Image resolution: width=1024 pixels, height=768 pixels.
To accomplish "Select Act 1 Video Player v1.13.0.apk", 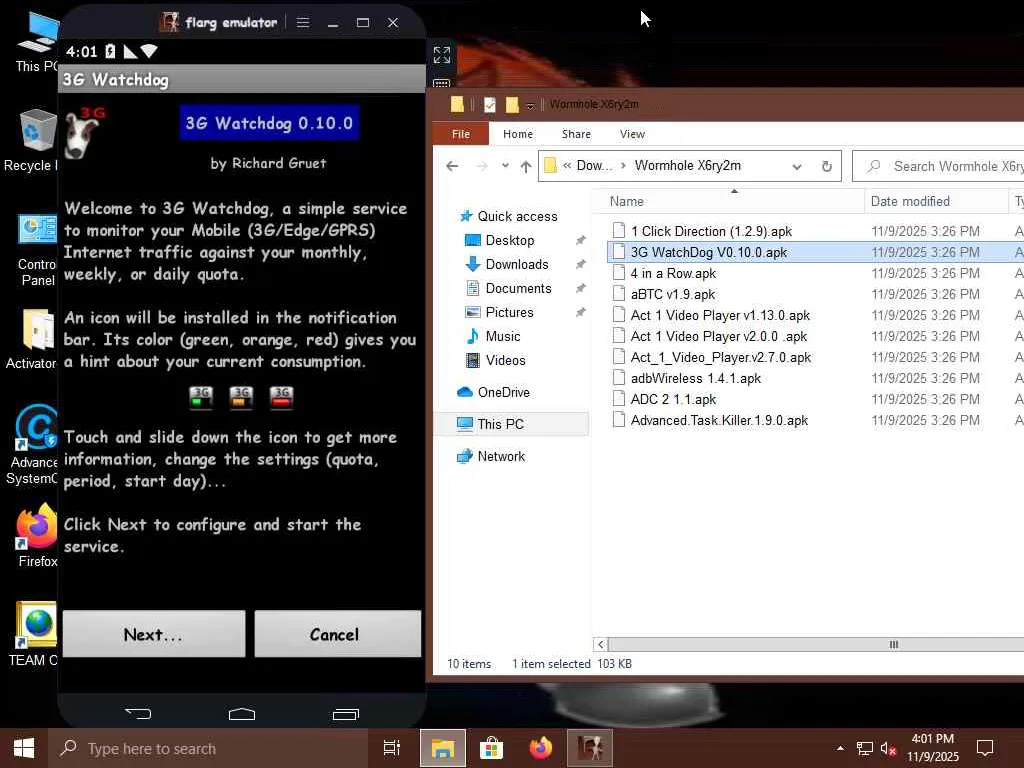I will coord(720,315).
